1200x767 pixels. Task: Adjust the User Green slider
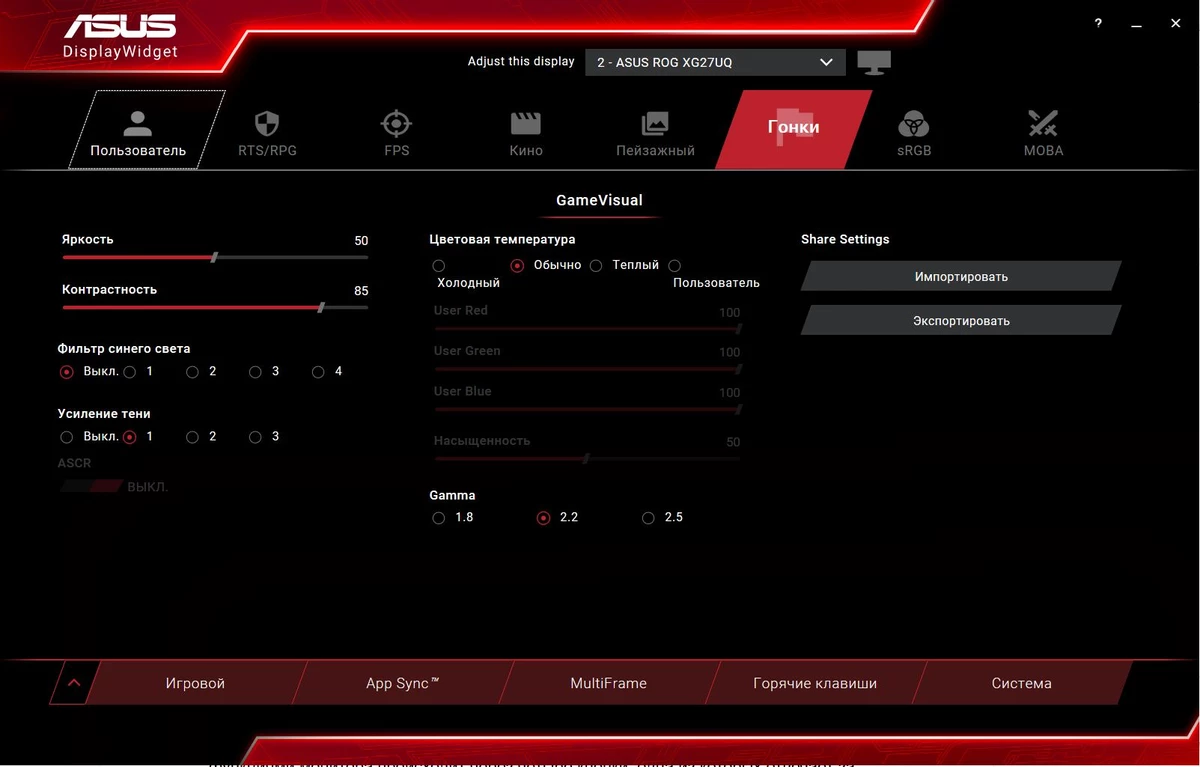(x=587, y=369)
